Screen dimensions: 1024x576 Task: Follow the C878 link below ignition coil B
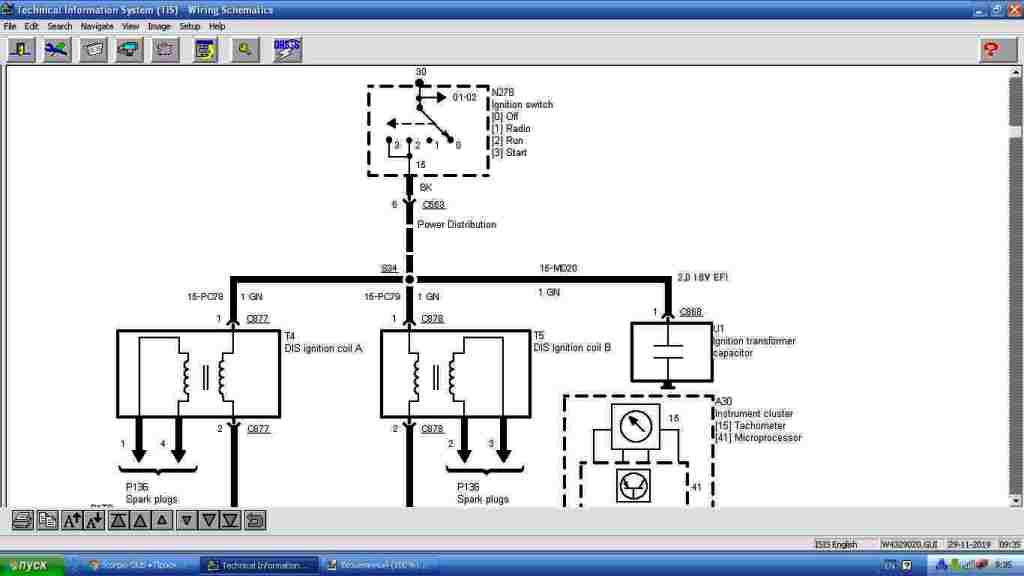pos(432,429)
